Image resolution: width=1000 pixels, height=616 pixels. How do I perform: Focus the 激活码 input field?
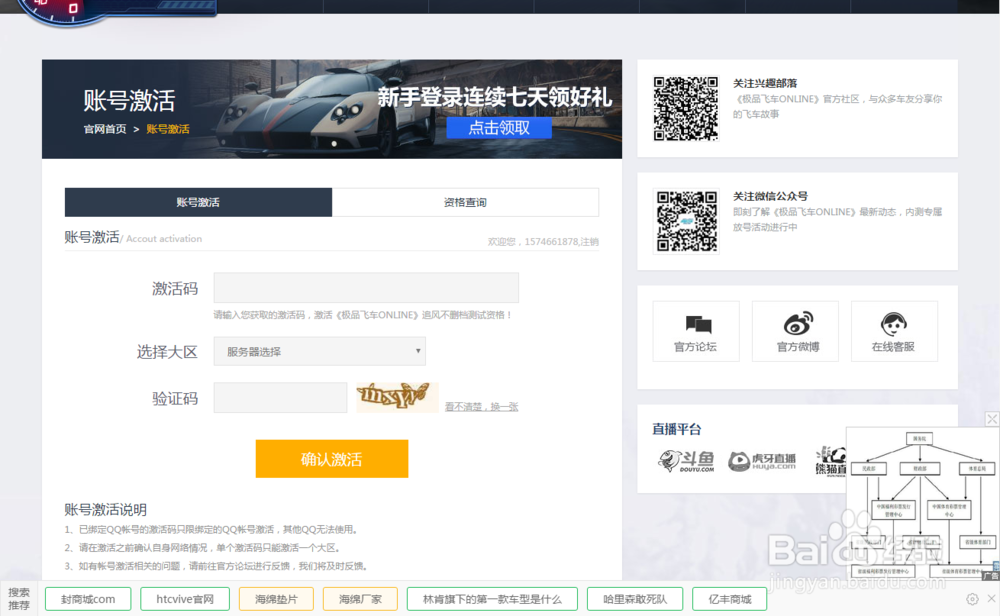366,288
